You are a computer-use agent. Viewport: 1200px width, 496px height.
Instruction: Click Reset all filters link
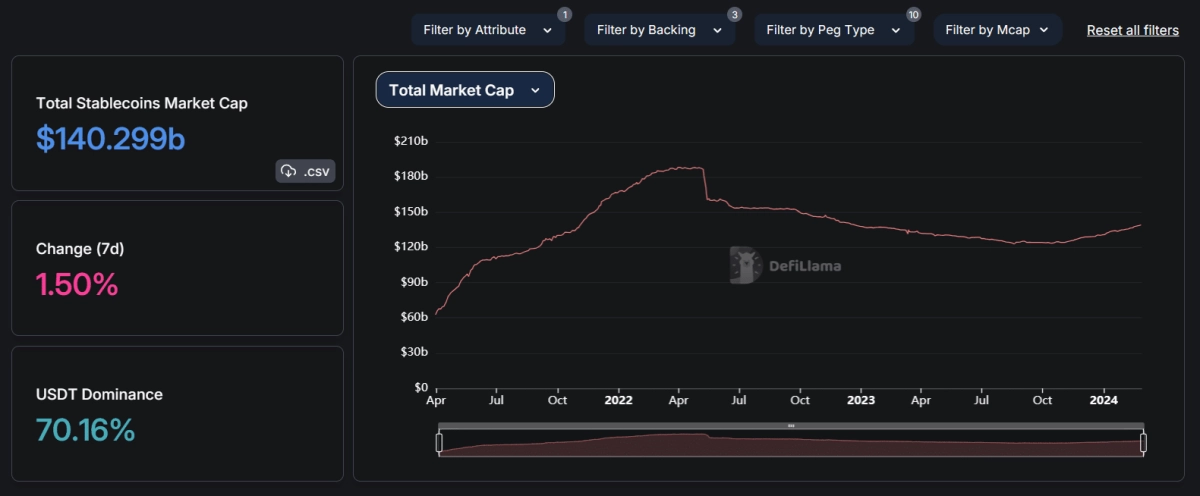pos(1132,30)
